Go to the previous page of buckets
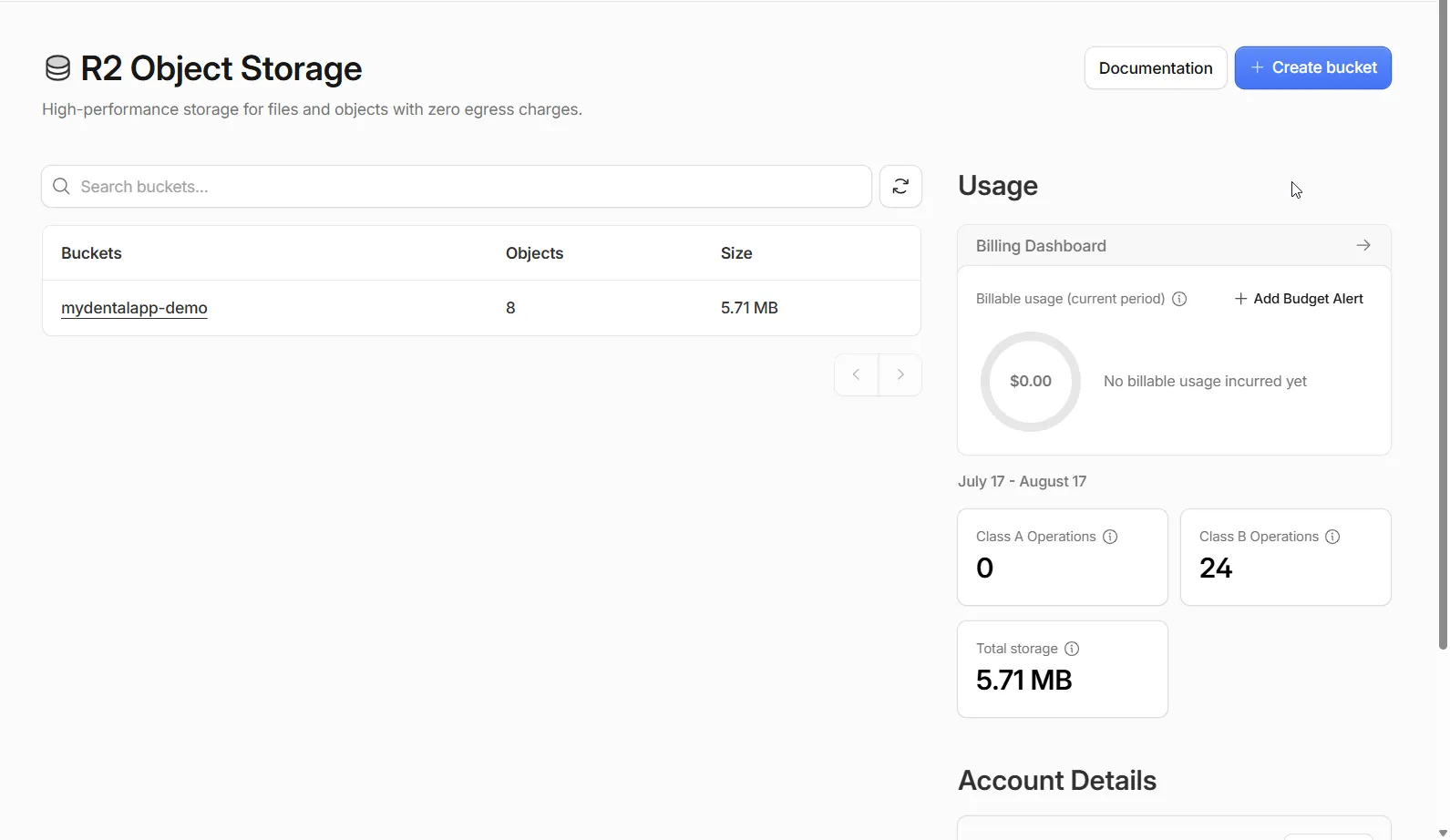Image resolution: width=1450 pixels, height=840 pixels. [856, 374]
